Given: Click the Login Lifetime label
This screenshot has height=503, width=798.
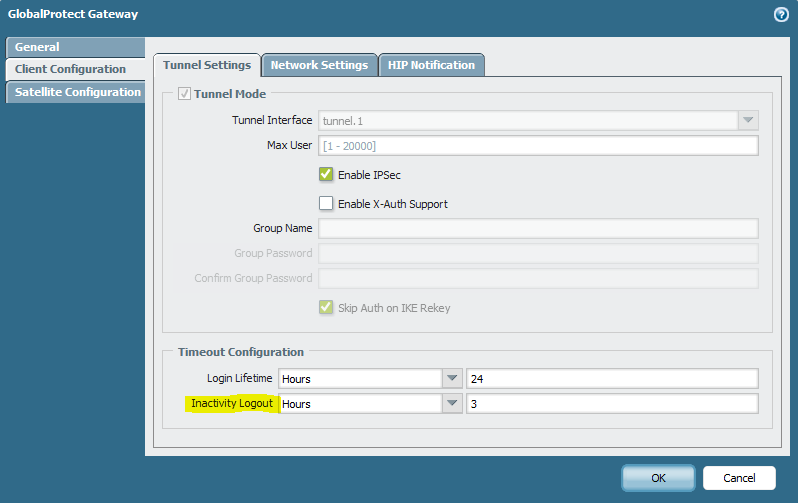Looking at the screenshot, I should 239,378.
